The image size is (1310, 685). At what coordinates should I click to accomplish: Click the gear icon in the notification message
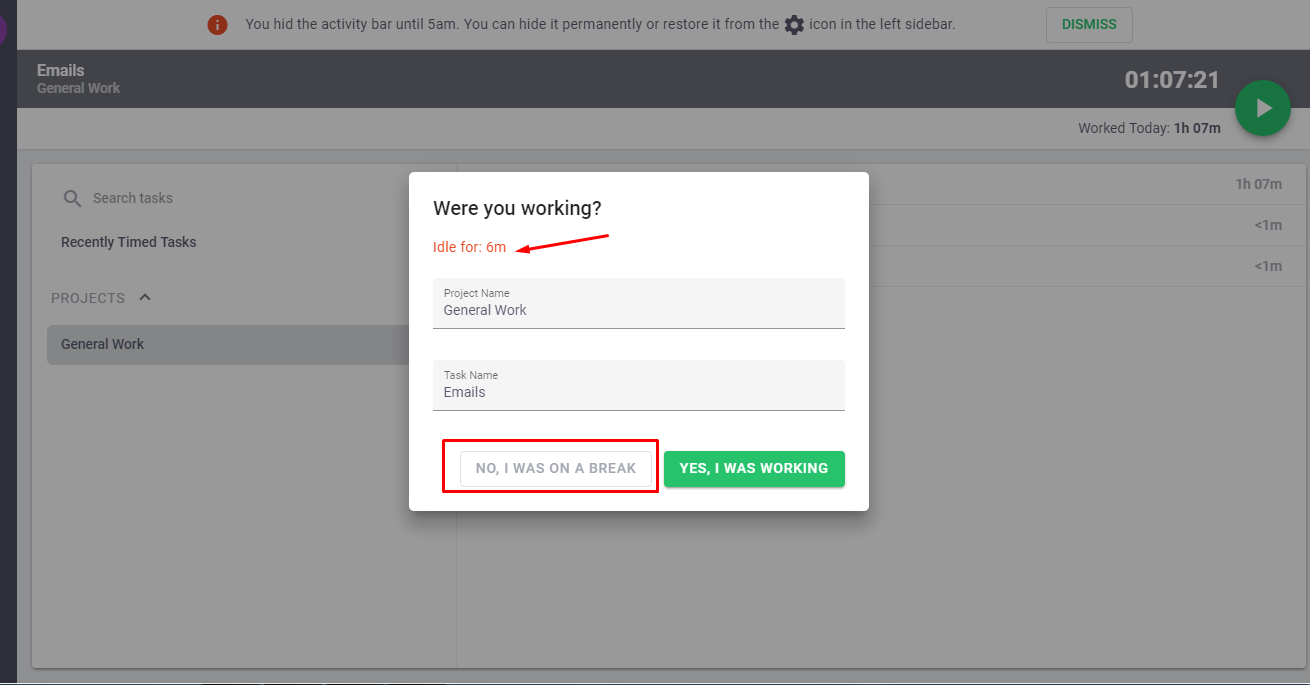click(x=794, y=25)
